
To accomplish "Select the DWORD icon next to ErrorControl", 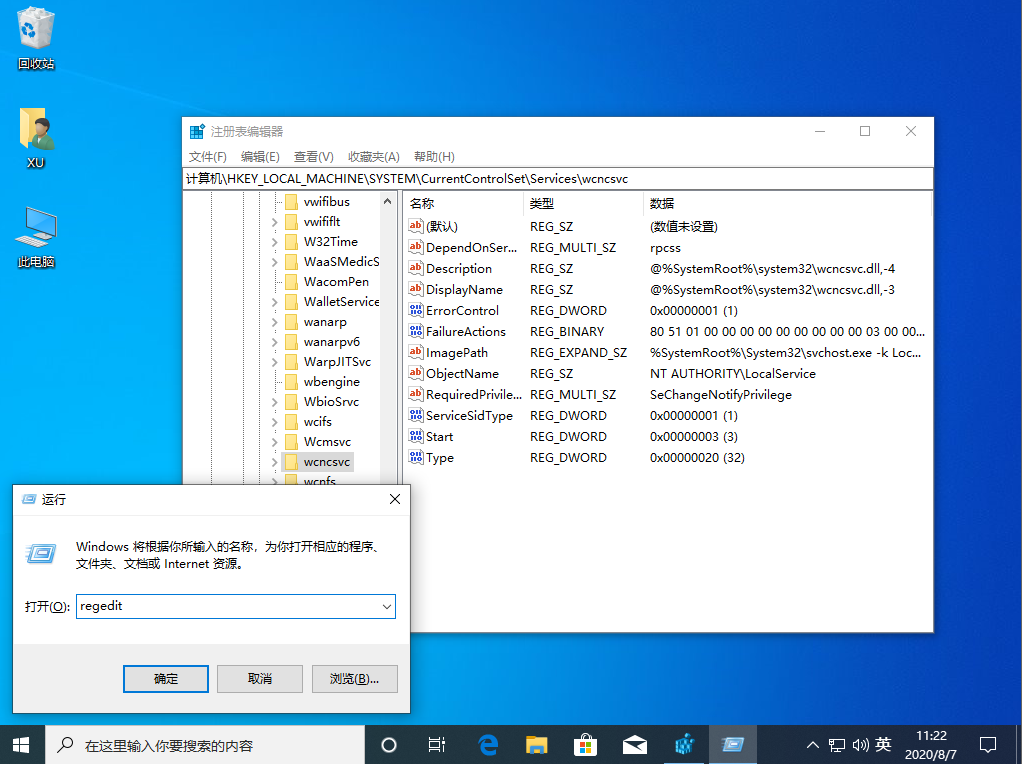I will coord(416,310).
